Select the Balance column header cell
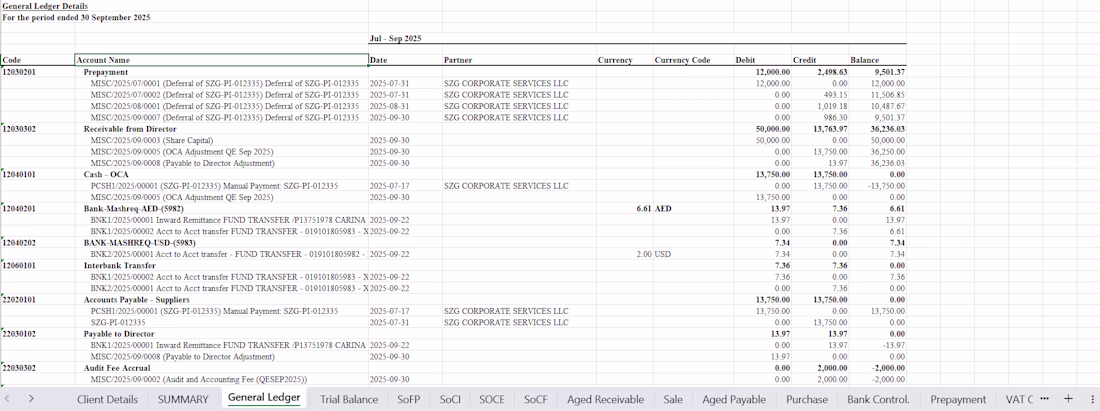 tap(878, 60)
